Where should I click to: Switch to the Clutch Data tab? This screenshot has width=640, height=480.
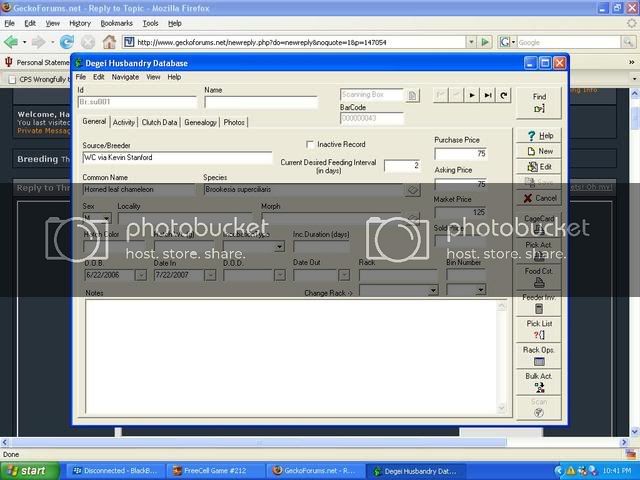click(x=159, y=122)
